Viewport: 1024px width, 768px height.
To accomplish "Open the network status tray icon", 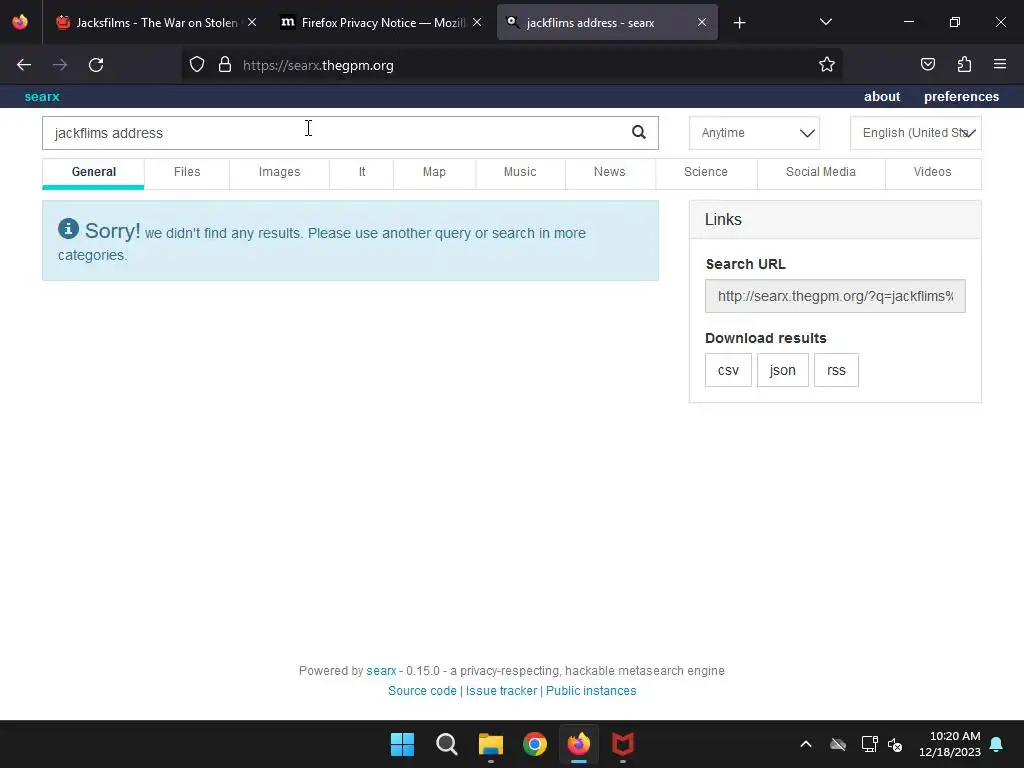I will 869,744.
